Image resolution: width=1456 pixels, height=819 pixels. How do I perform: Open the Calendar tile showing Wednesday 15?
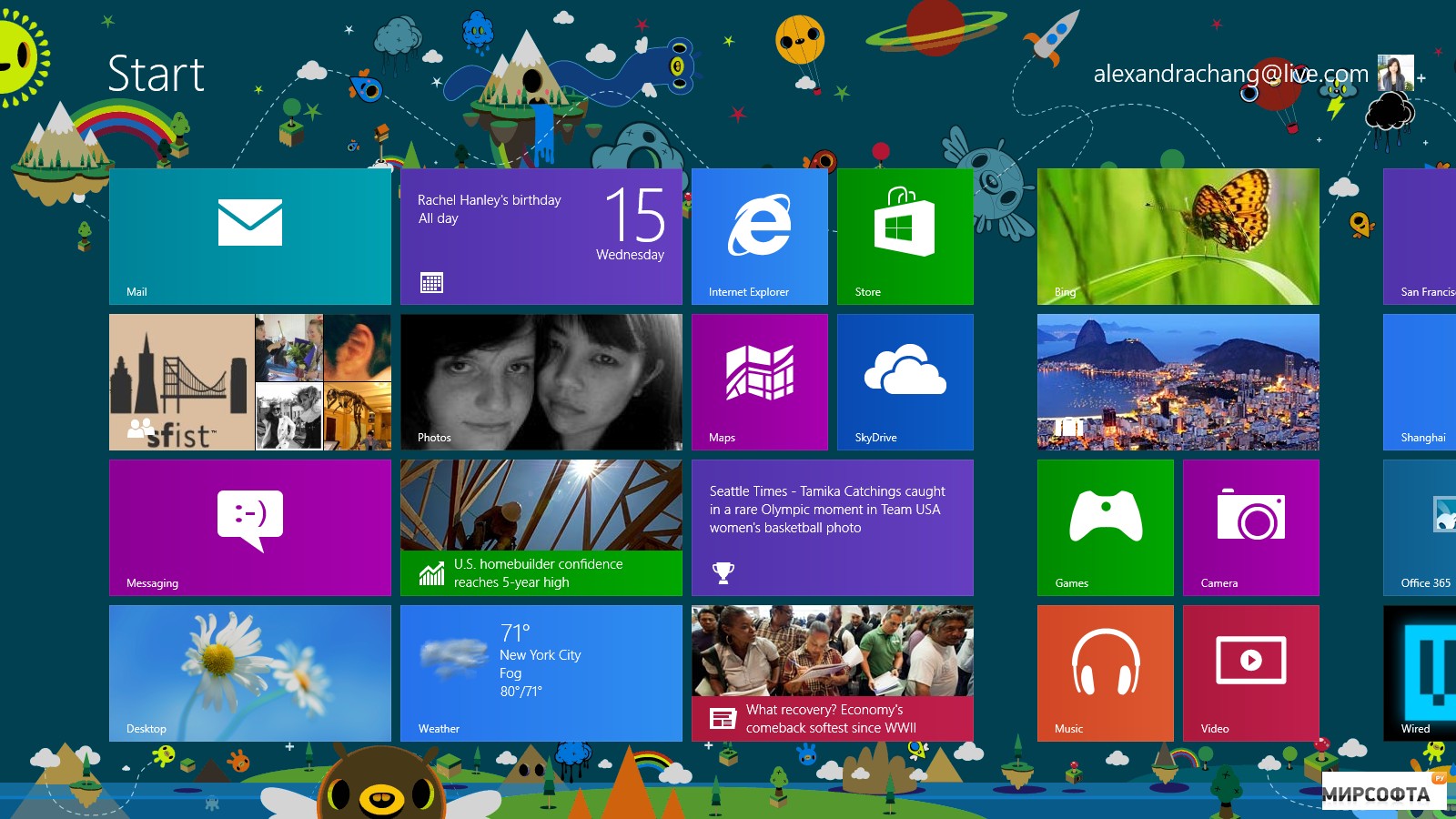tap(541, 237)
